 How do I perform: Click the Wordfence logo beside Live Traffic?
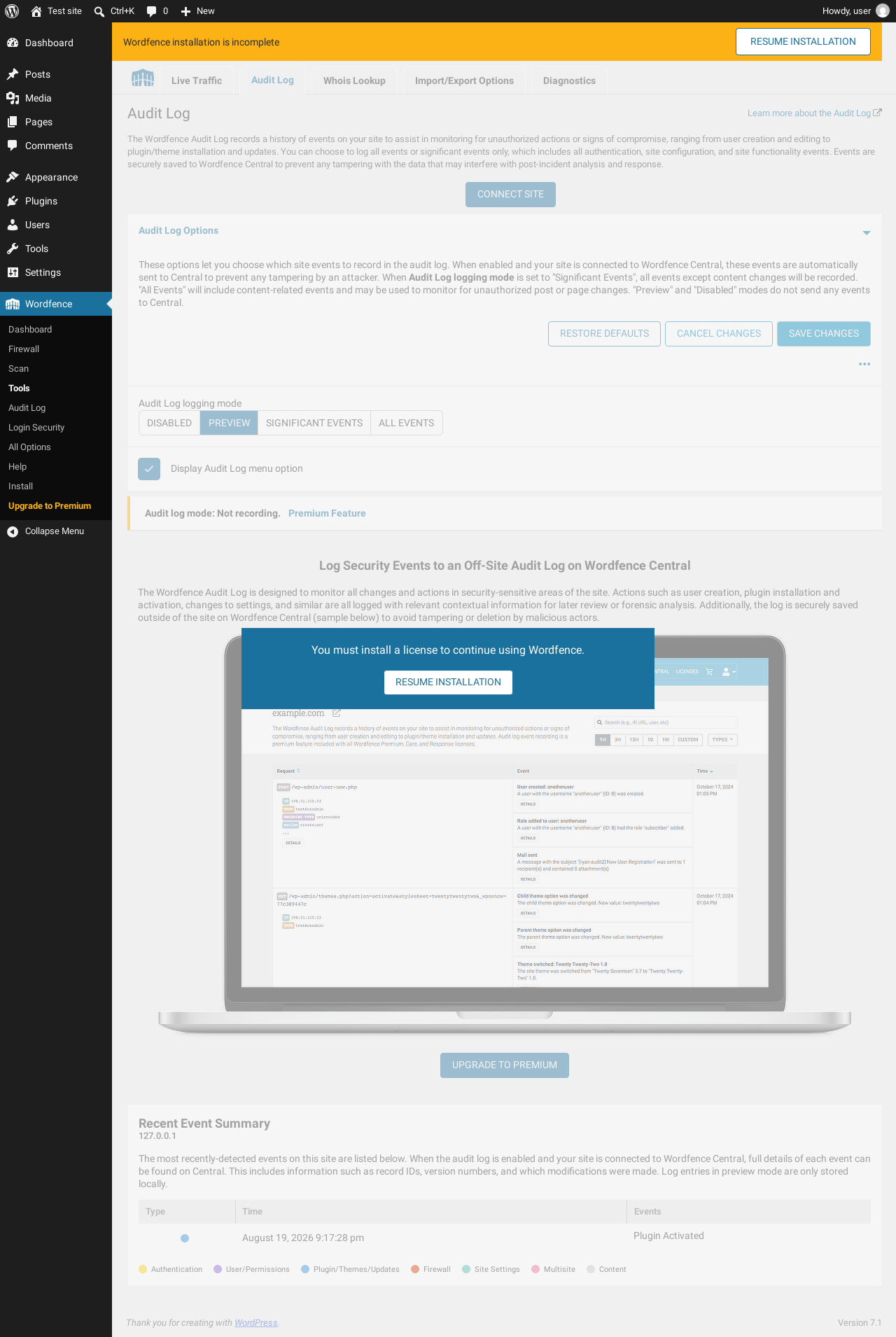tap(143, 78)
